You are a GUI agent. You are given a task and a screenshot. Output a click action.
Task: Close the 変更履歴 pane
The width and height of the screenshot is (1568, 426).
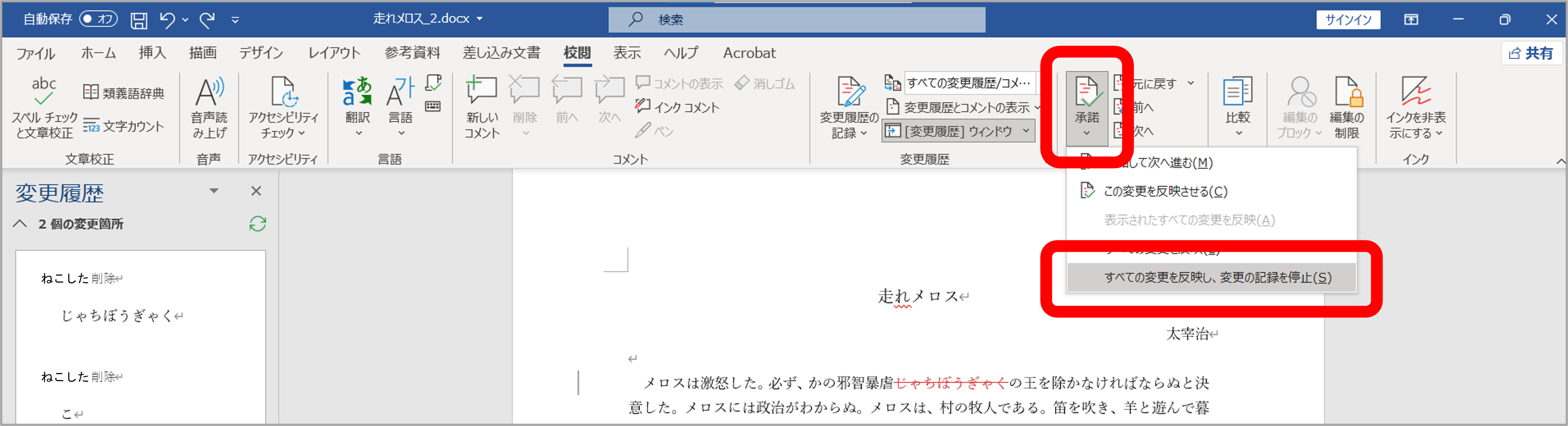coord(256,191)
